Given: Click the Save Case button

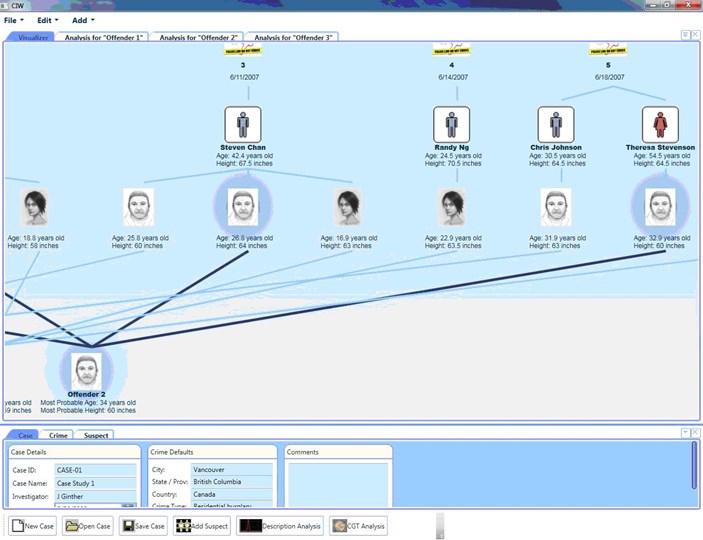Looking at the screenshot, I should click(143, 526).
